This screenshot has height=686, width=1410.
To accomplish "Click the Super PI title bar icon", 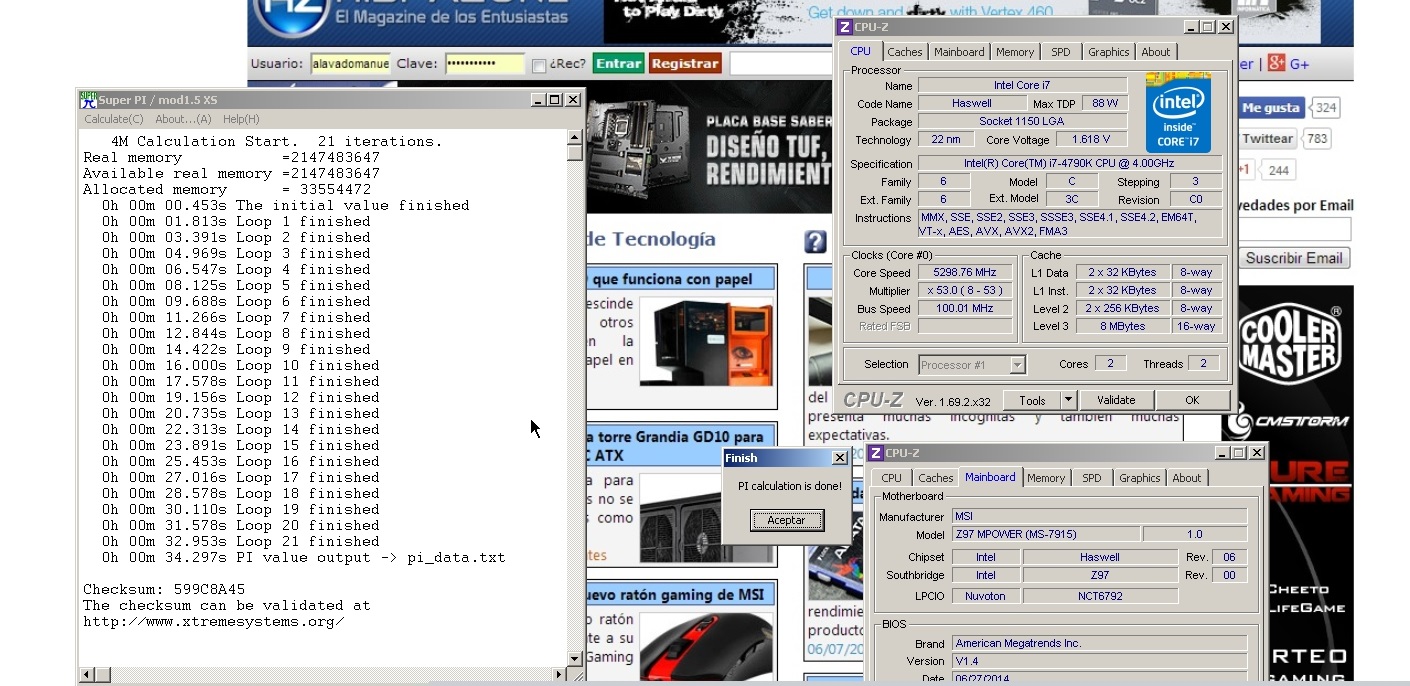I will [88, 99].
